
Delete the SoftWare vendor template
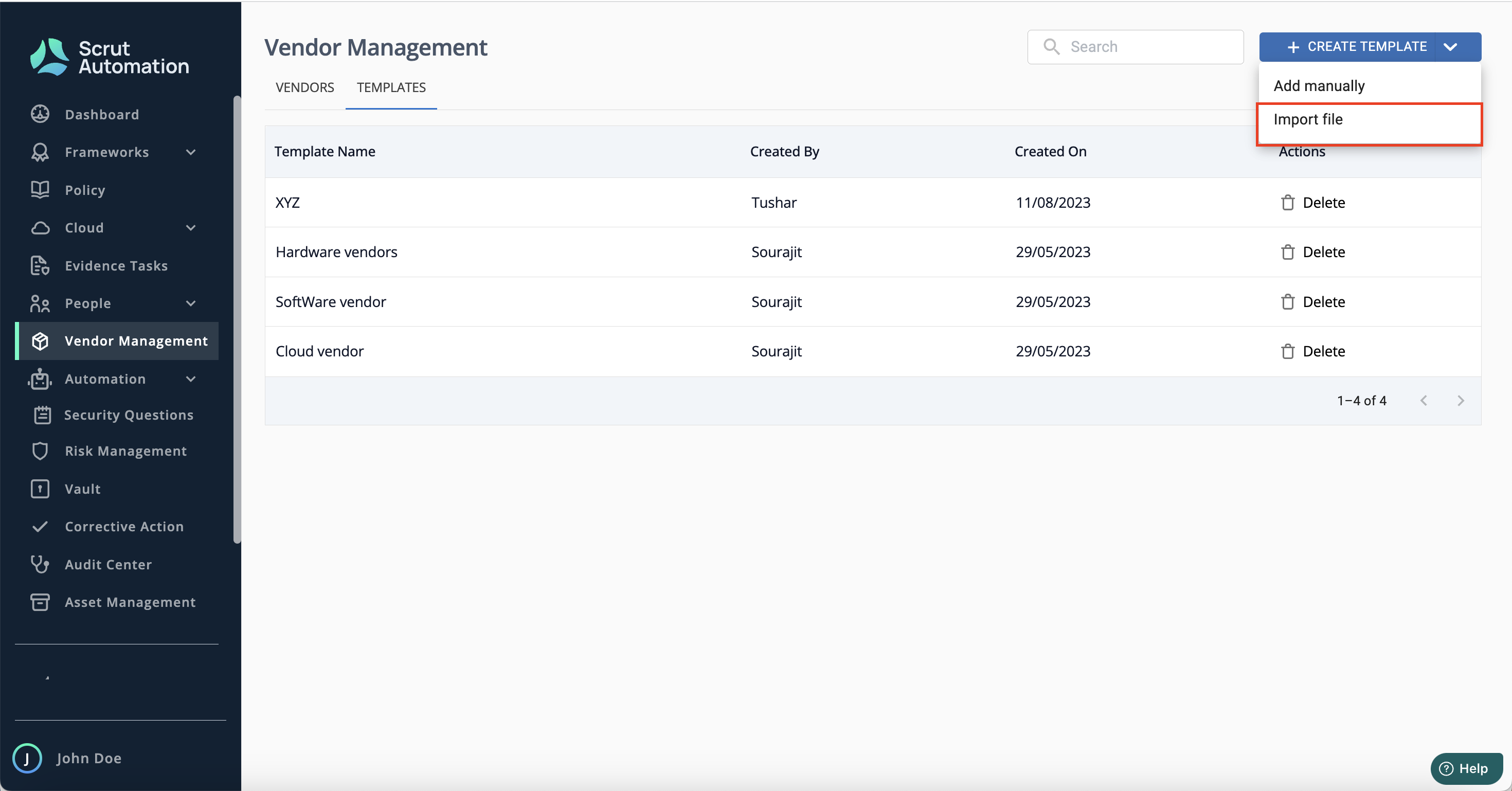[x=1312, y=301]
